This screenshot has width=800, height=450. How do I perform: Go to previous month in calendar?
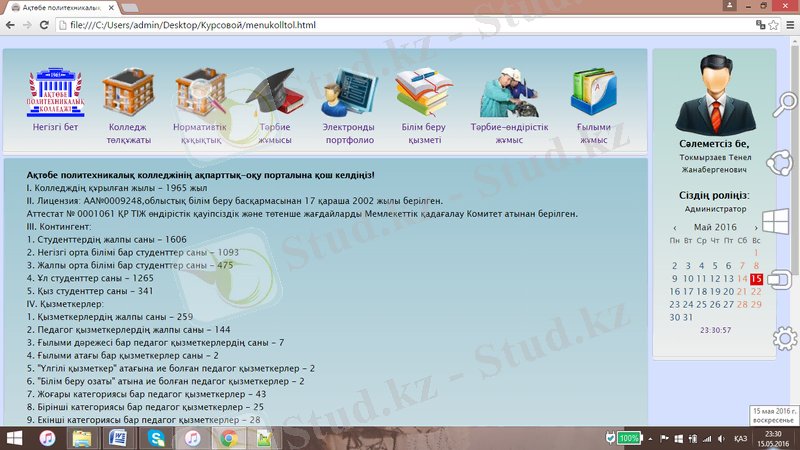(x=674, y=228)
